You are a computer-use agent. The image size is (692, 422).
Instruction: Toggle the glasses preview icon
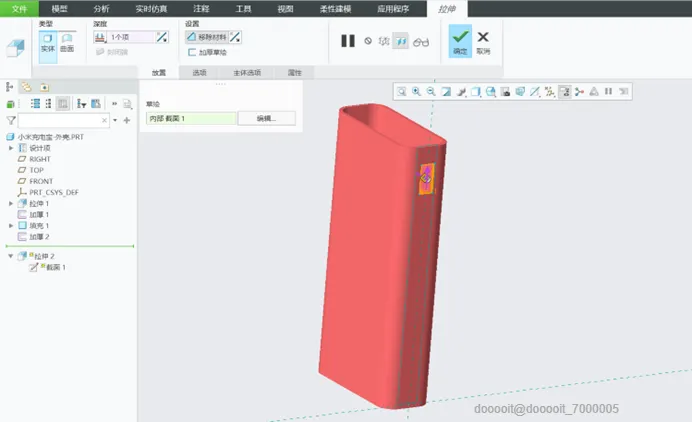pyautogui.click(x=421, y=42)
